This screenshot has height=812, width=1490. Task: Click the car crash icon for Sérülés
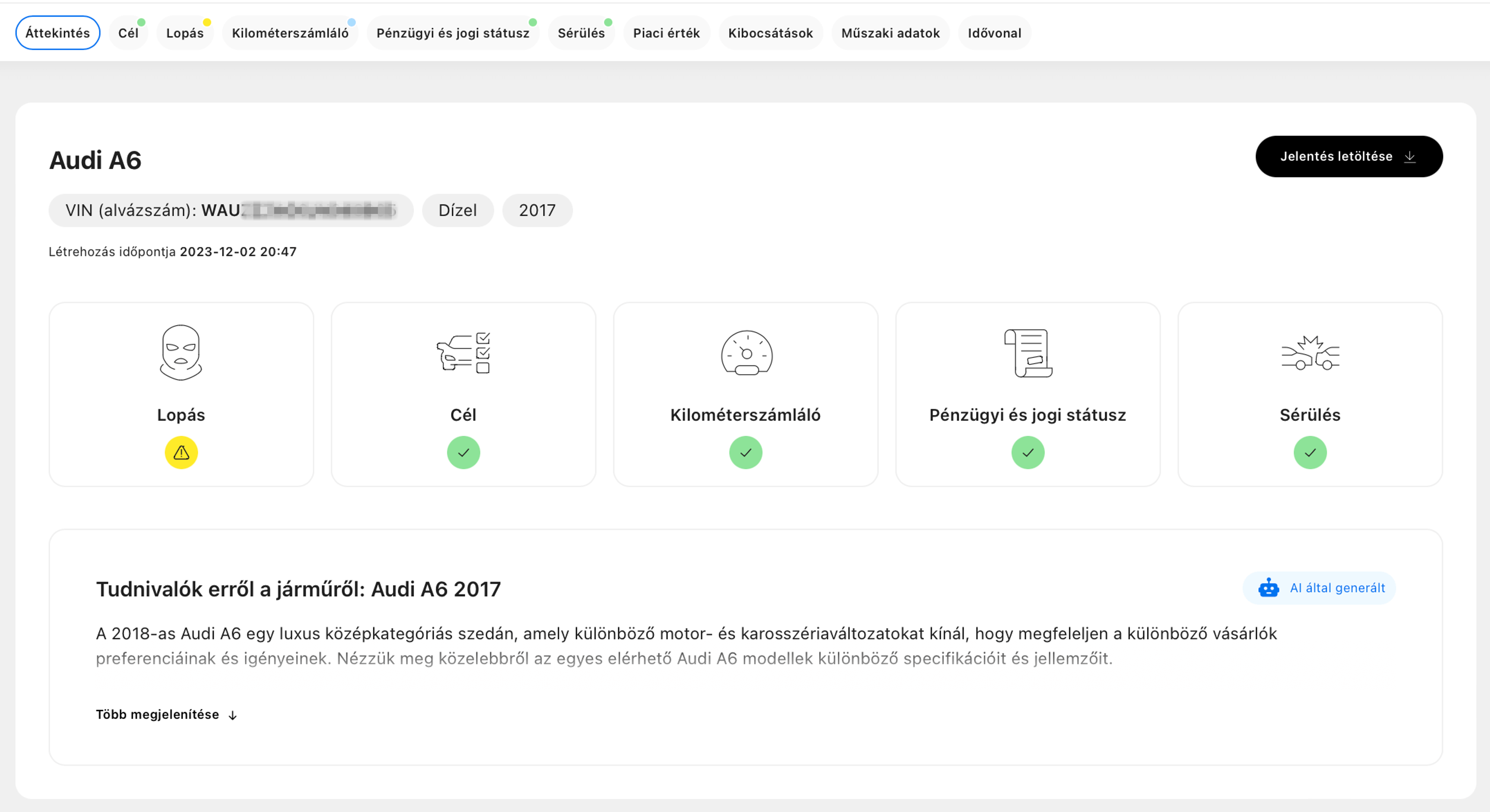coord(1310,353)
